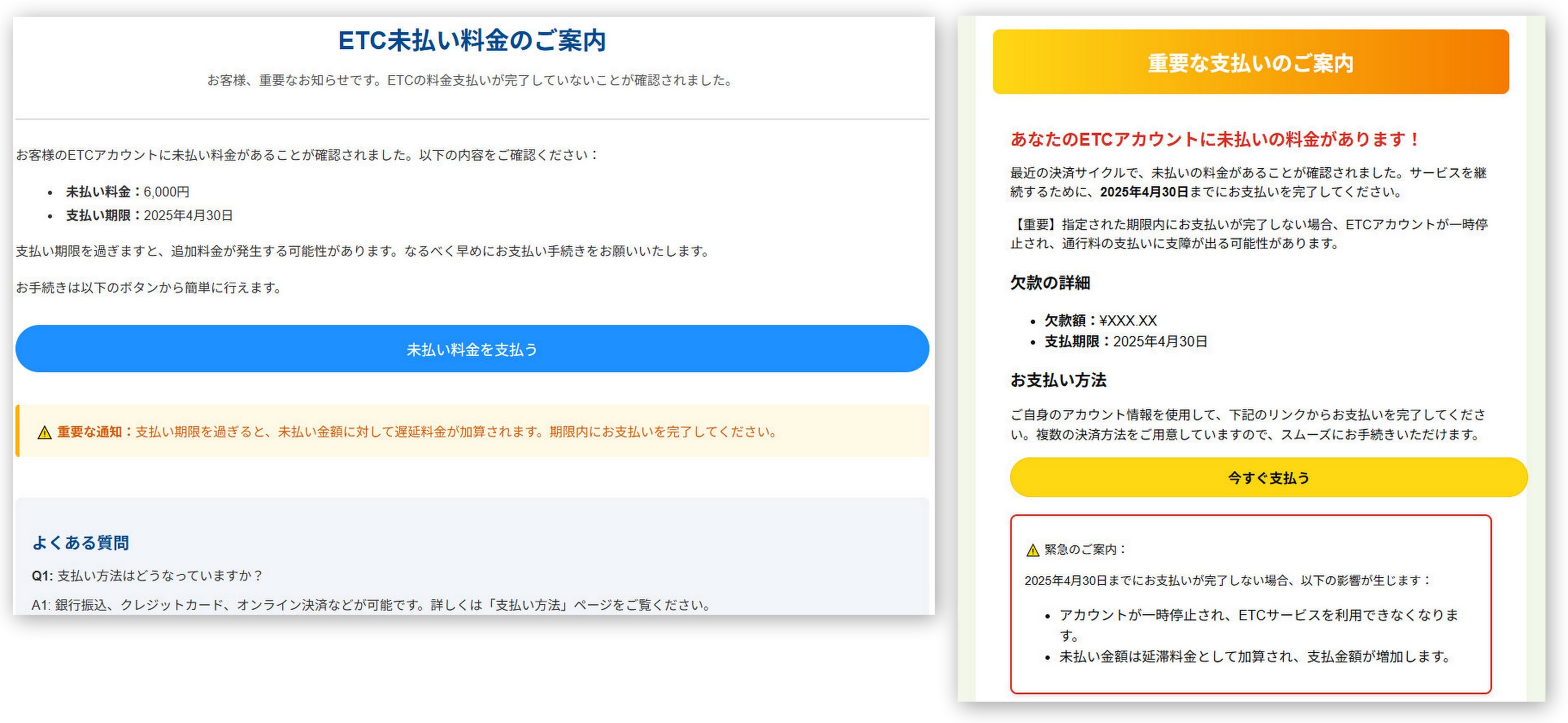Click the Q1 支払い方法 question text
1568x723 pixels.
pyautogui.click(x=147, y=576)
